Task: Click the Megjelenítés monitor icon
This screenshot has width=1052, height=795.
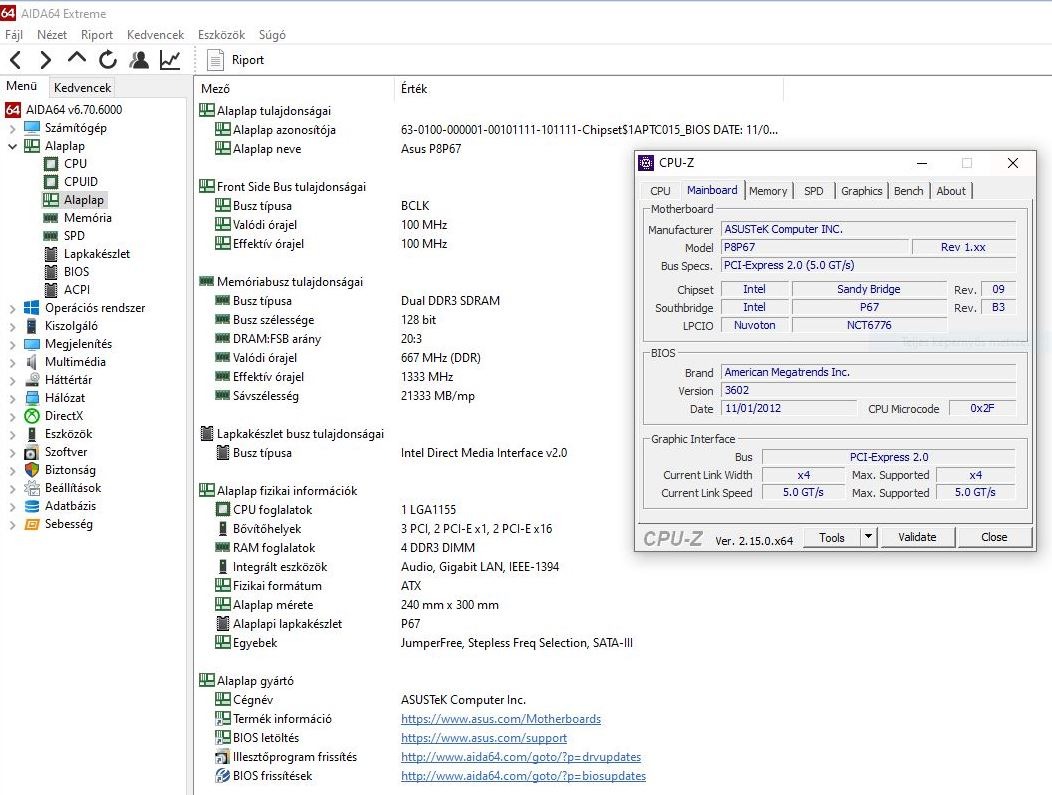Action: point(32,344)
